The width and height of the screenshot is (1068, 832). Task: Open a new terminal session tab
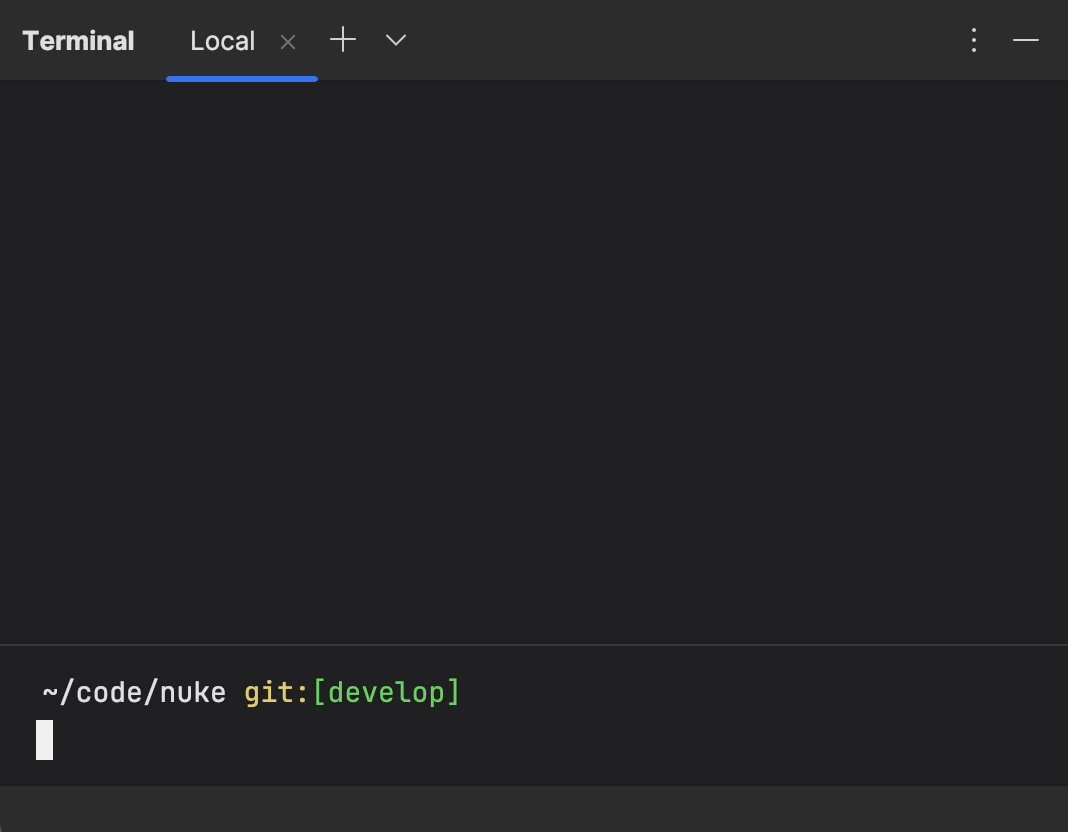coord(343,40)
